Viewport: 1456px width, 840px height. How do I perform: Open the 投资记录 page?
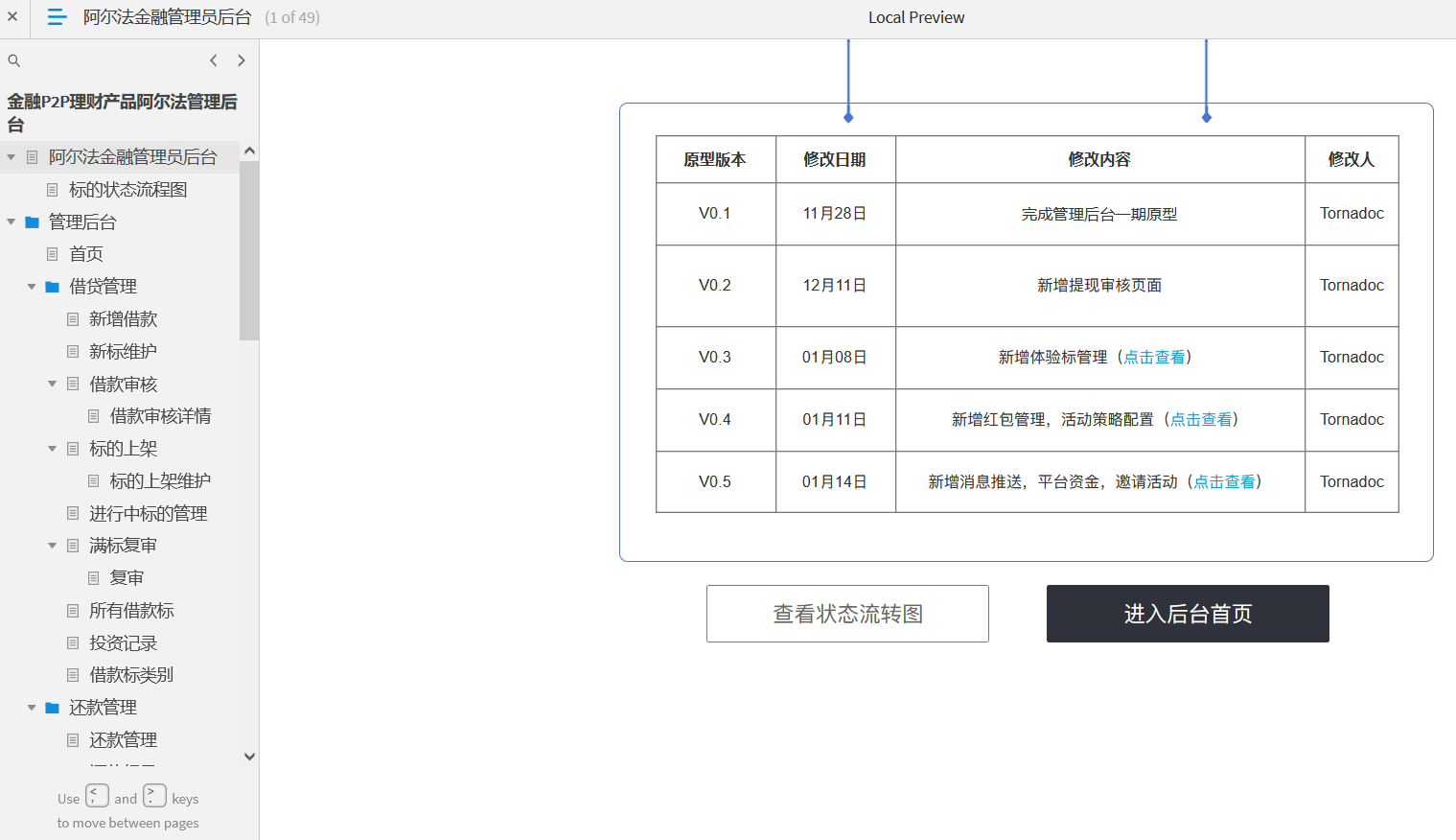click(x=123, y=643)
